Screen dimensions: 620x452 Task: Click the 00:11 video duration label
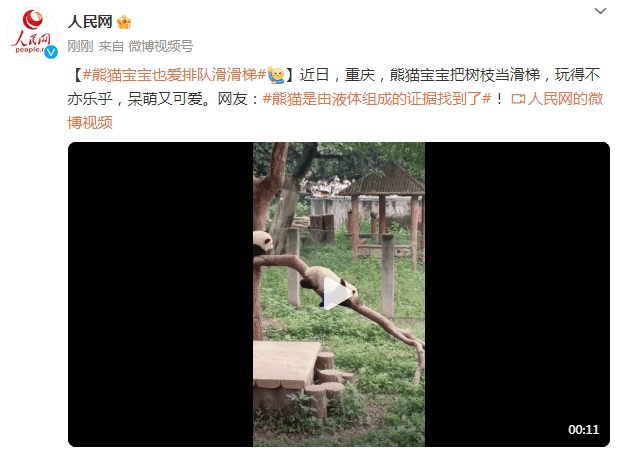pyautogui.click(x=583, y=429)
